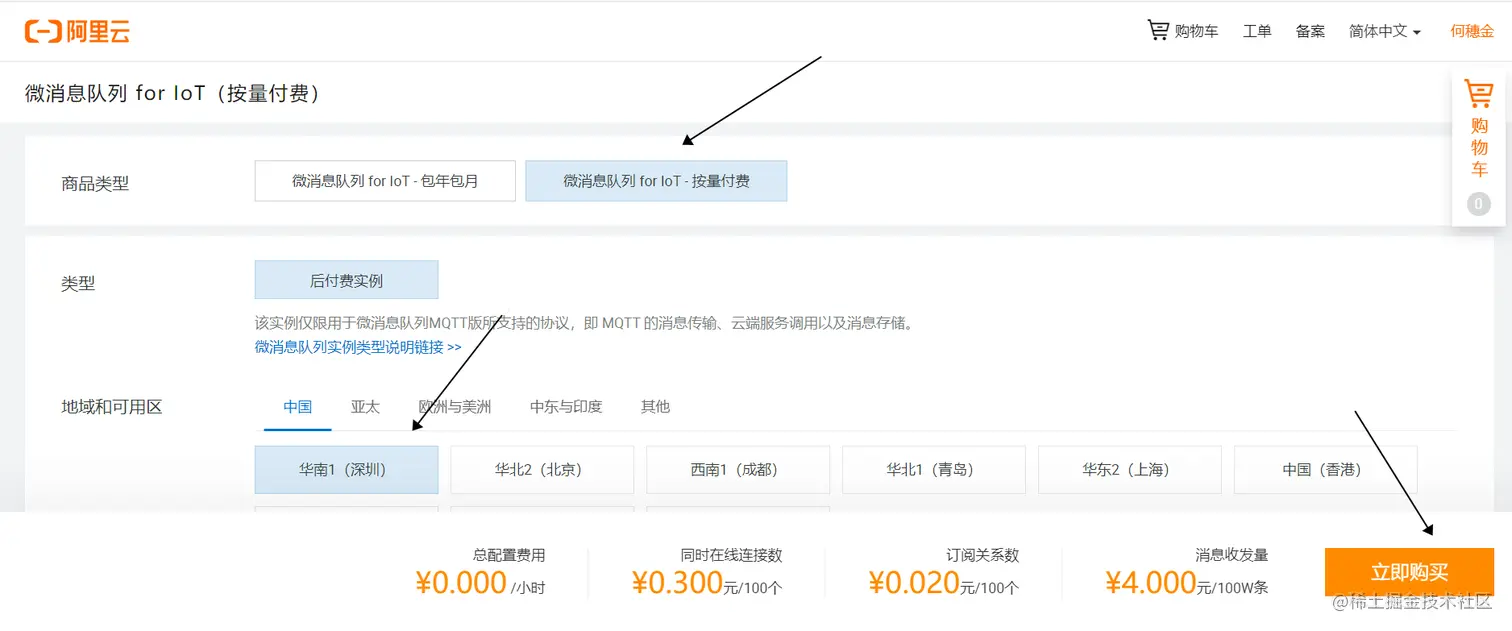Select region 华东2（上海）
Image resolution: width=1512 pixels, height=631 pixels.
pos(1130,469)
